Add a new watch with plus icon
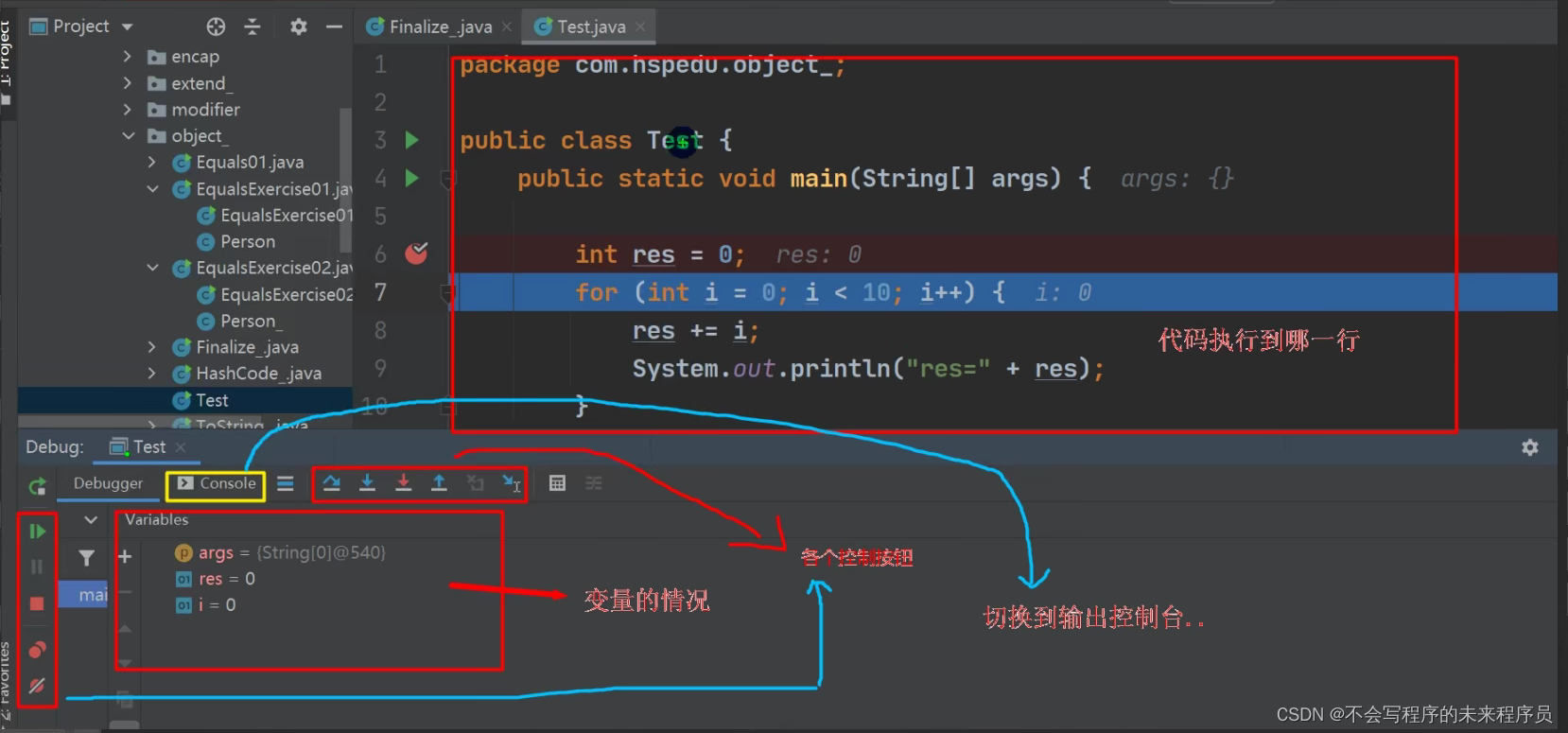The width and height of the screenshot is (1568, 733). click(125, 556)
